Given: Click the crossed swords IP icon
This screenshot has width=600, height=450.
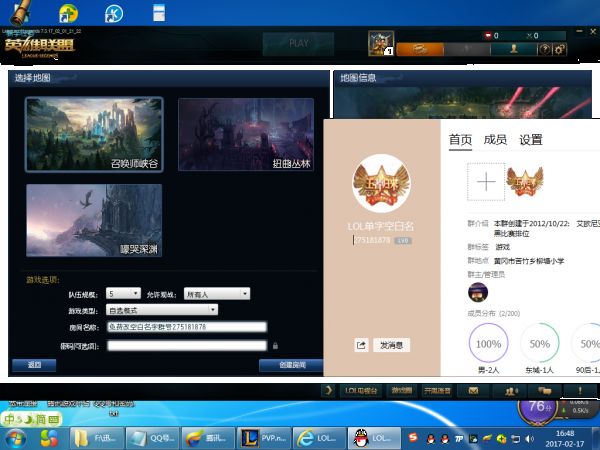Looking at the screenshot, I should [x=529, y=36].
